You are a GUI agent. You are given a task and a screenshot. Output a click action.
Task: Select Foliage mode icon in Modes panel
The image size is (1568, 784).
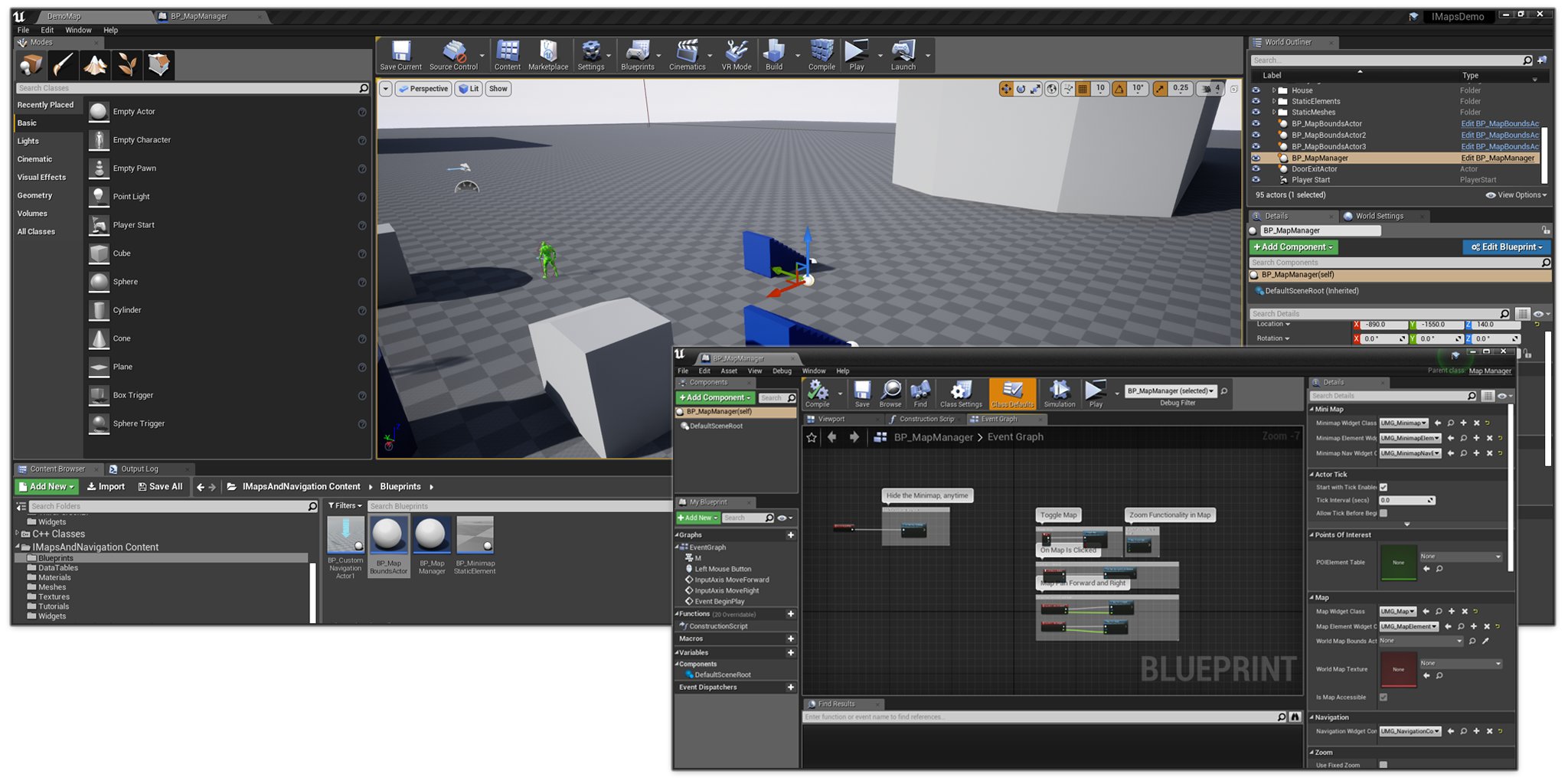point(128,65)
